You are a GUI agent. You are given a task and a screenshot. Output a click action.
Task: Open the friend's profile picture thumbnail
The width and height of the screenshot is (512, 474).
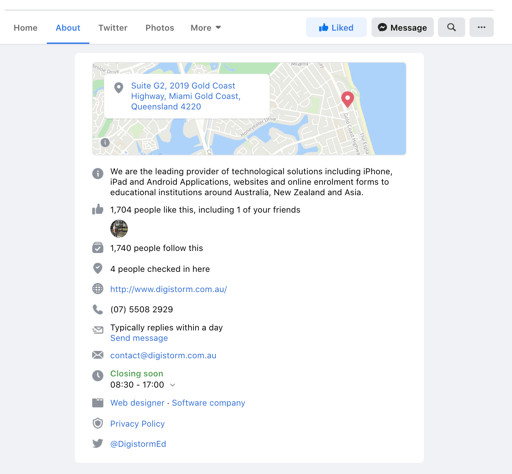coord(119,229)
